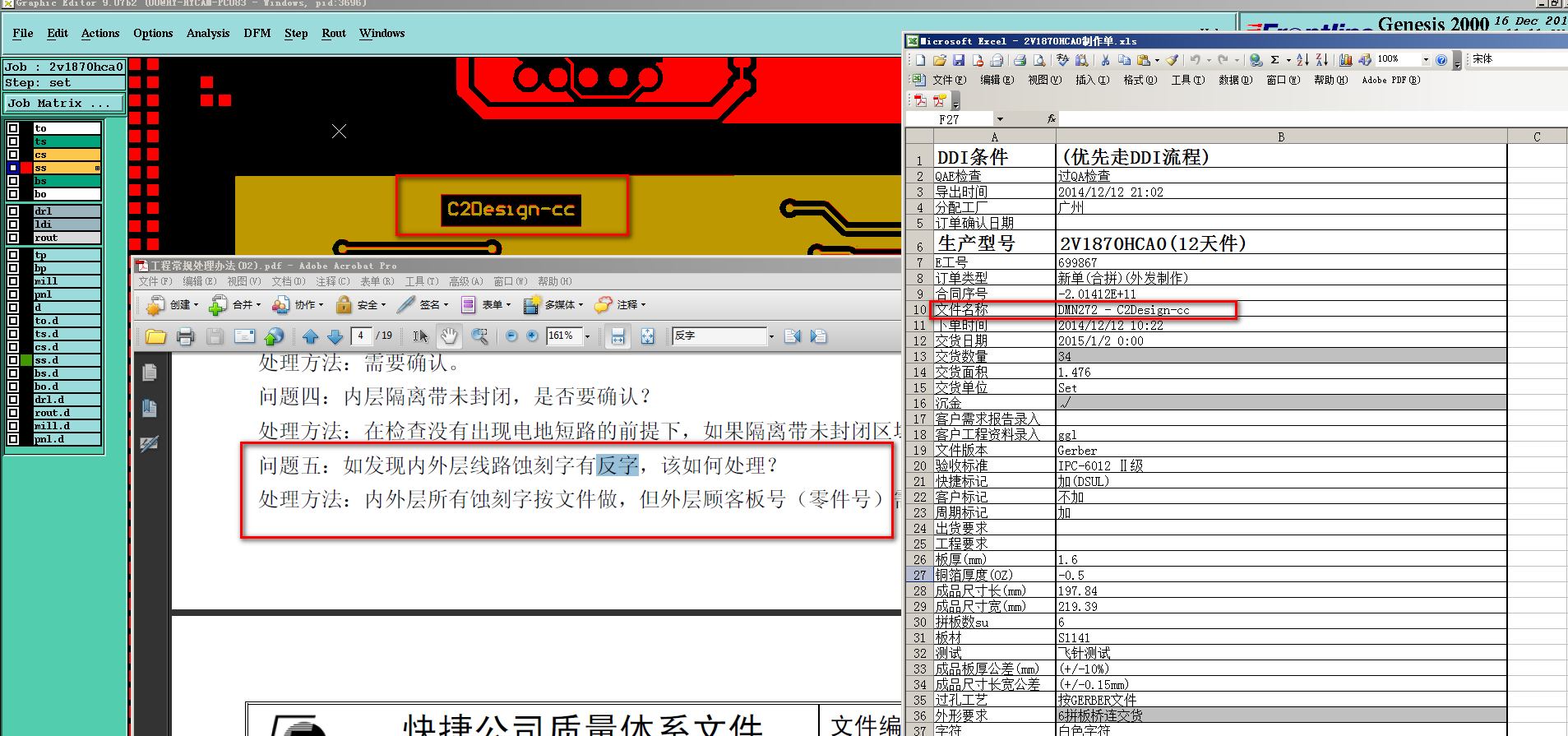Open Excel Name Box dropdown arrow
1568x736 pixels.
(x=1000, y=119)
